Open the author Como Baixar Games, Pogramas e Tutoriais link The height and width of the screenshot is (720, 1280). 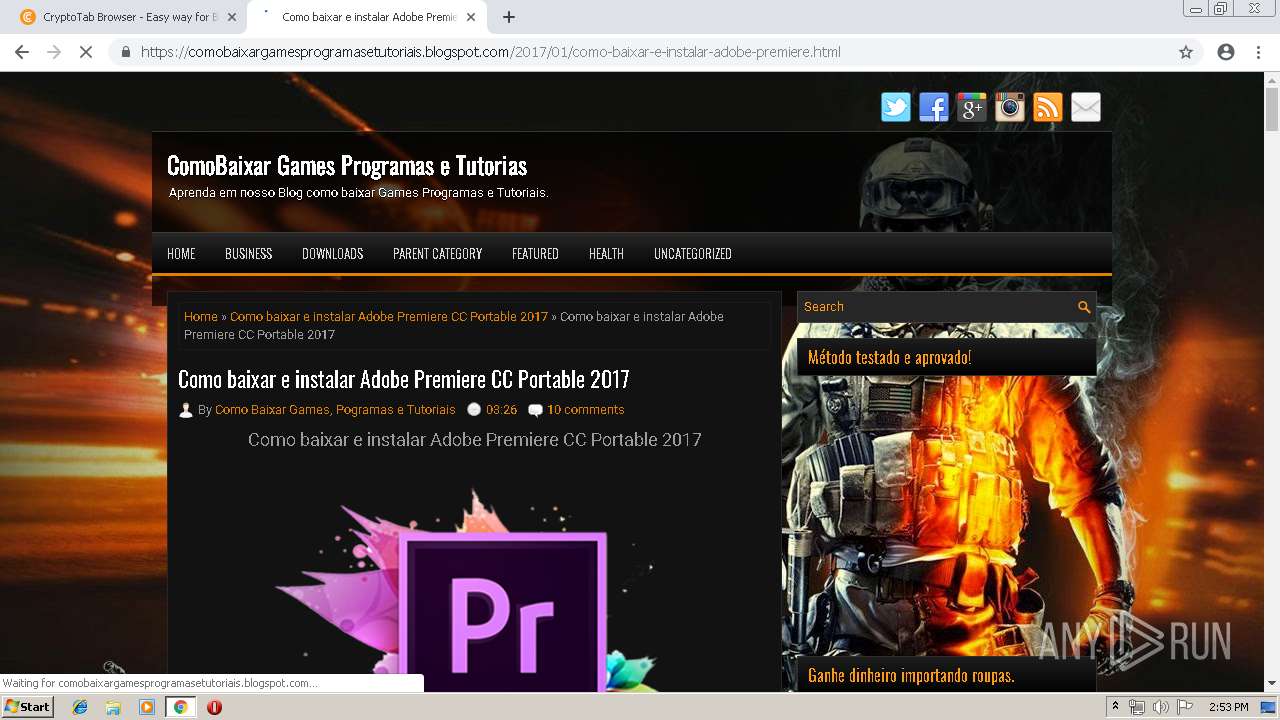click(335, 410)
